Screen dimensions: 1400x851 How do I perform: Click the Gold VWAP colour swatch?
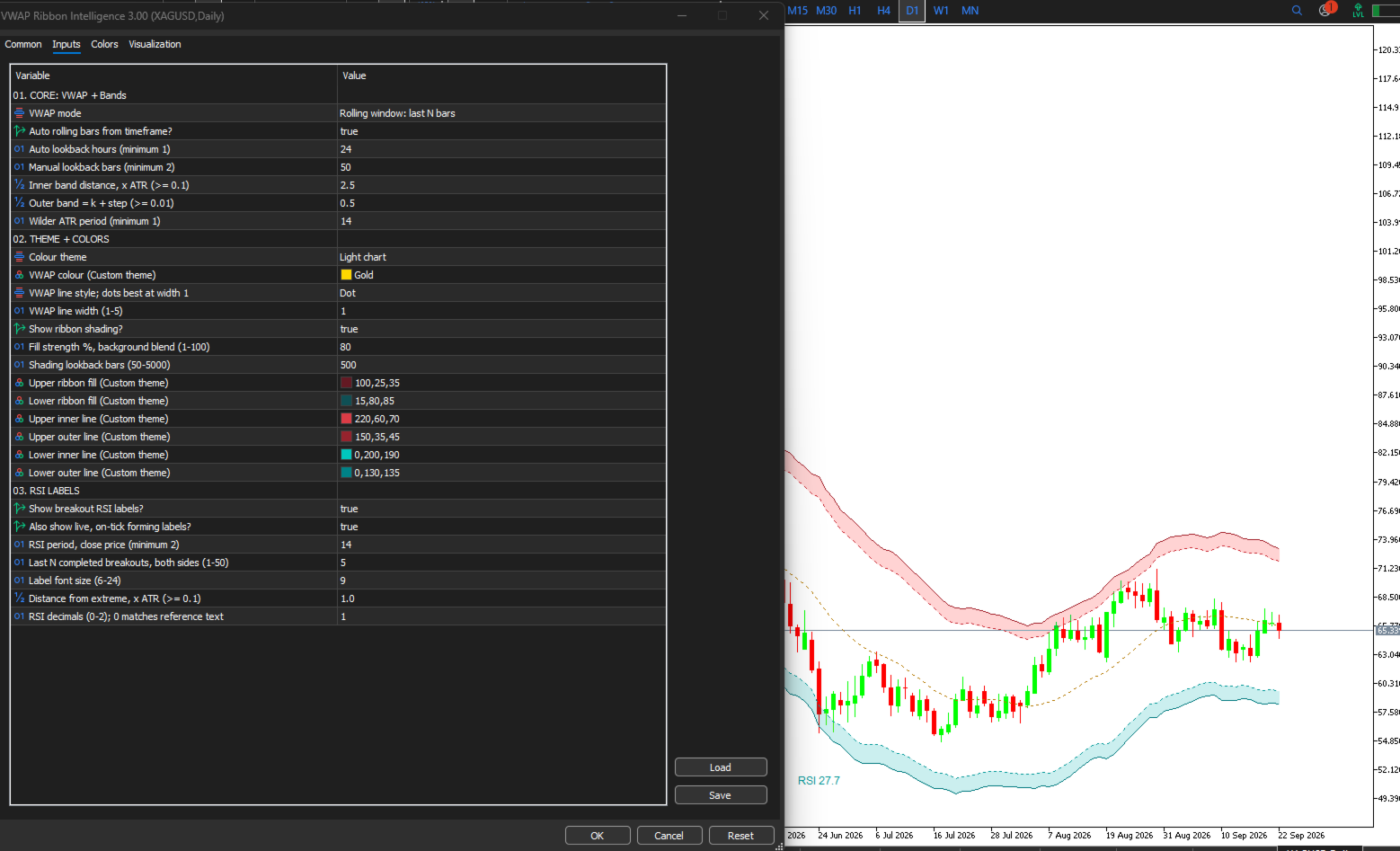346,275
